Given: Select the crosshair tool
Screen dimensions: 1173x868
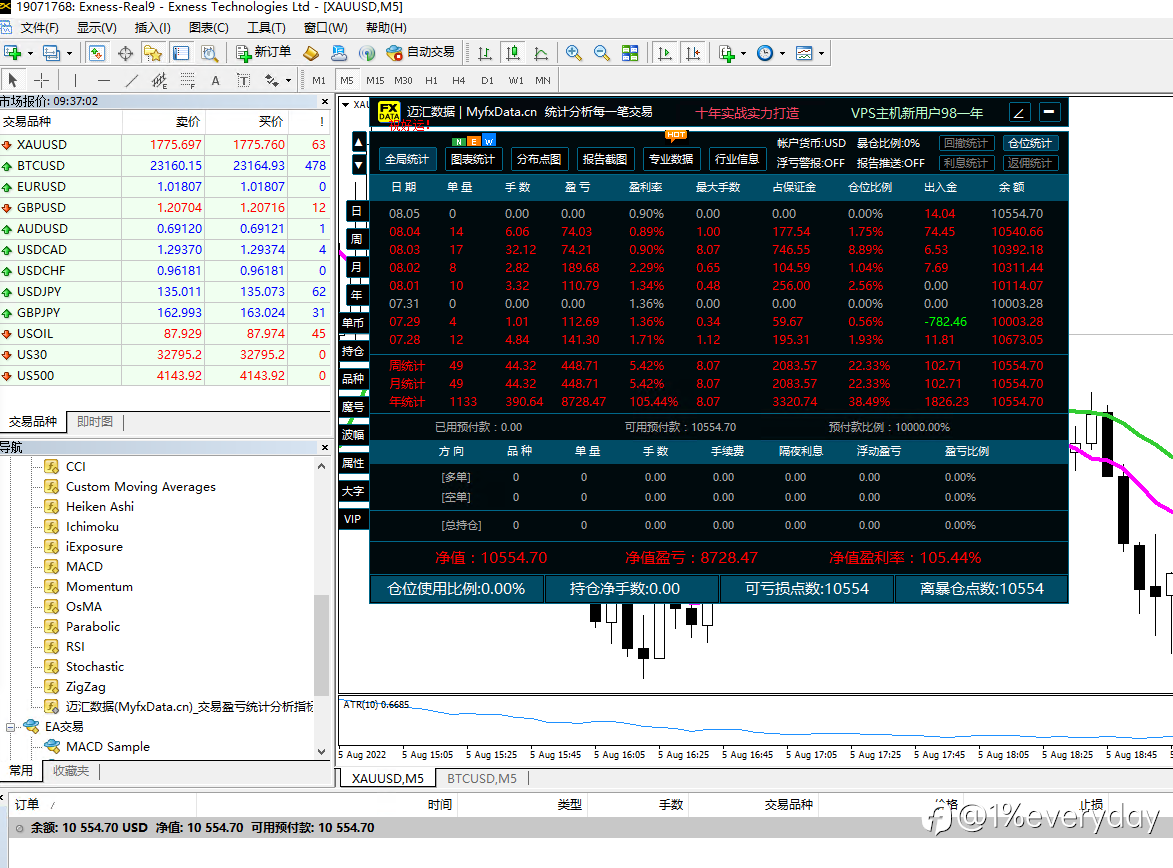Looking at the screenshot, I should pos(42,80).
